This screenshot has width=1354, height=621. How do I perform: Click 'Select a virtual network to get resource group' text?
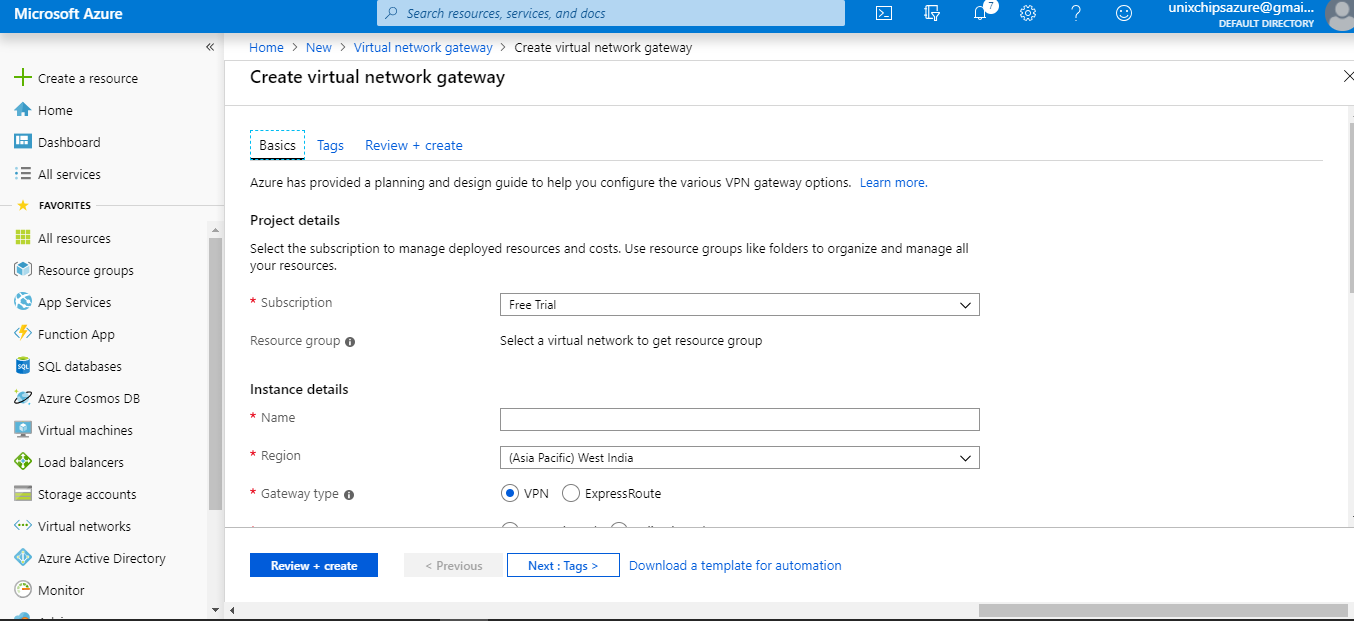(631, 341)
